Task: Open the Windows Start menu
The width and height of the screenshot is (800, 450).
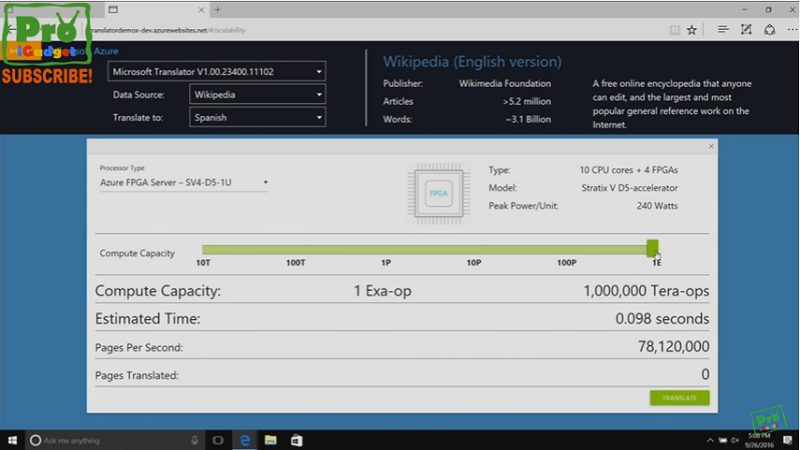Action: point(12,440)
